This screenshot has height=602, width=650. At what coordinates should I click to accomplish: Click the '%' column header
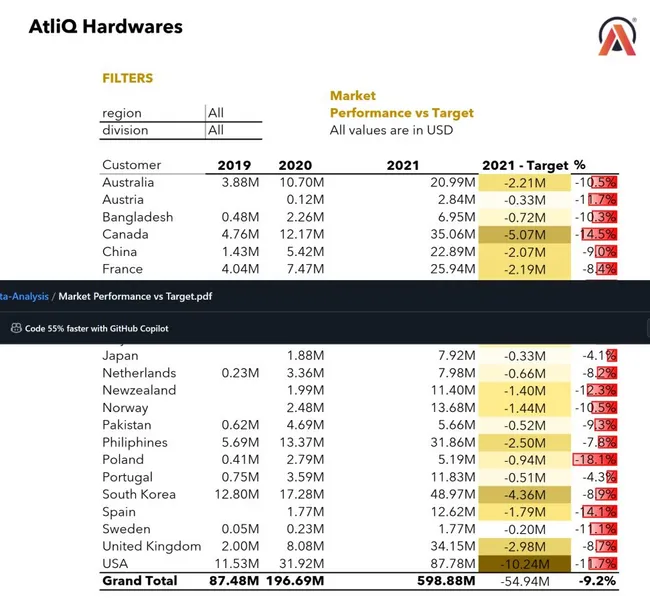(580, 165)
